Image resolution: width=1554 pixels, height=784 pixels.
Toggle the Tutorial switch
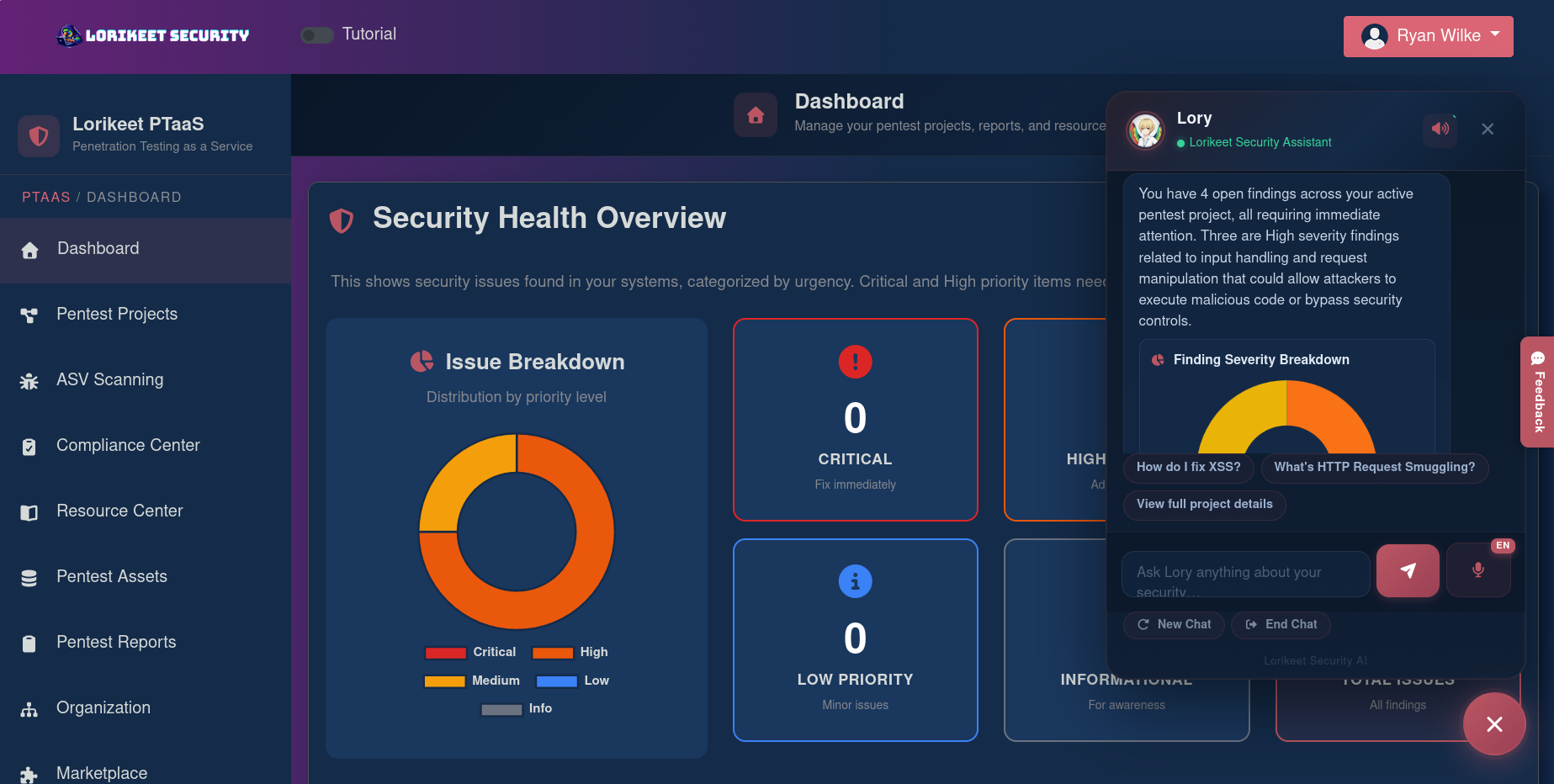(x=317, y=35)
